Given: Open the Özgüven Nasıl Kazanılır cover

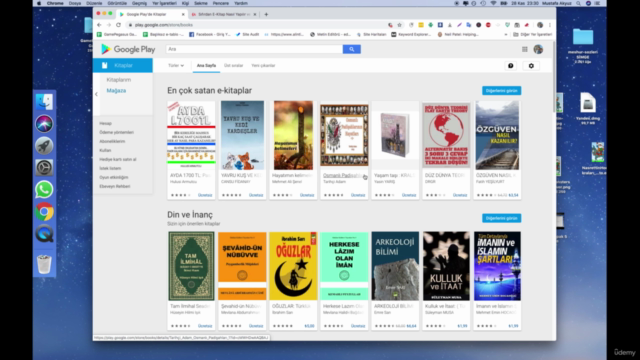Looking at the screenshot, I should coord(497,135).
